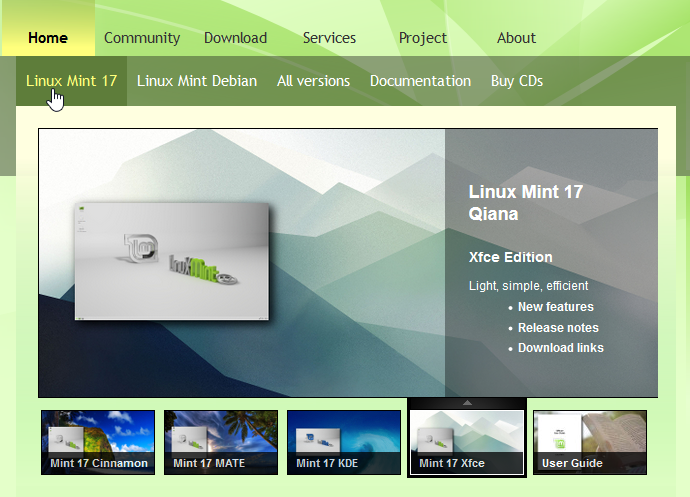Click the New features link
The height and width of the screenshot is (497, 690).
[x=555, y=307]
